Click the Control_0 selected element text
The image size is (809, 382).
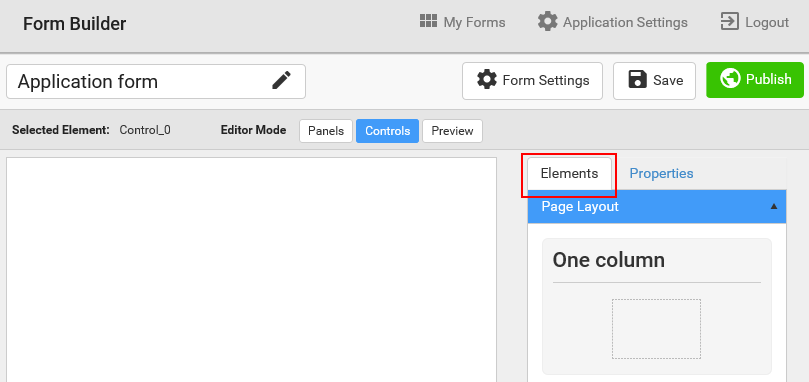pyautogui.click(x=145, y=130)
